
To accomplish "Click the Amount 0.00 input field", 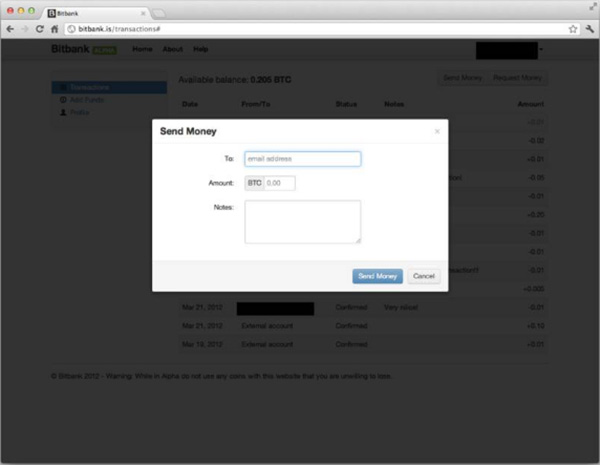I will [x=280, y=183].
